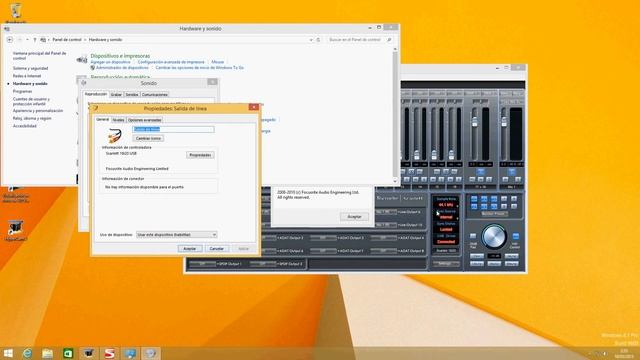
Task: Open the Agregar un dispositivo link
Action: tap(110, 62)
